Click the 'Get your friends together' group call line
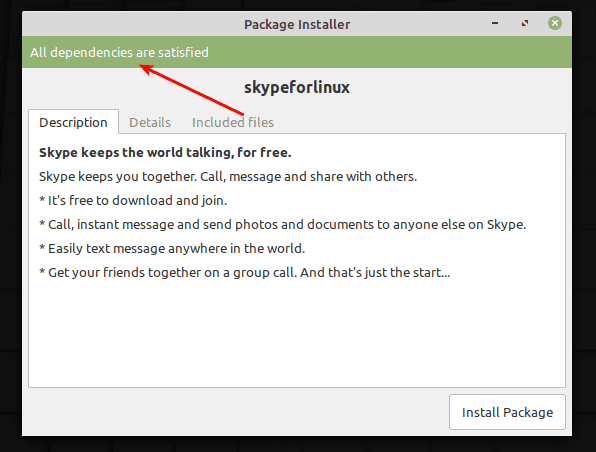 click(x=244, y=272)
